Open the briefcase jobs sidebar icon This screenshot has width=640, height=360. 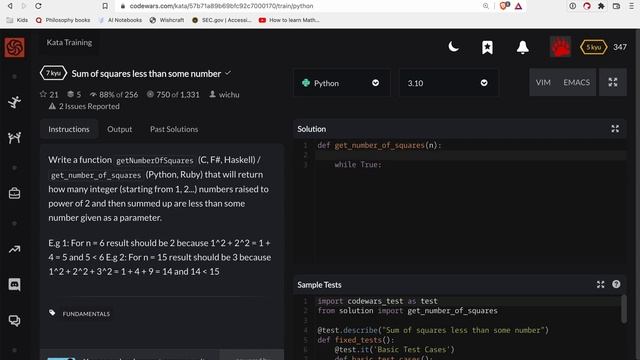coord(14,193)
